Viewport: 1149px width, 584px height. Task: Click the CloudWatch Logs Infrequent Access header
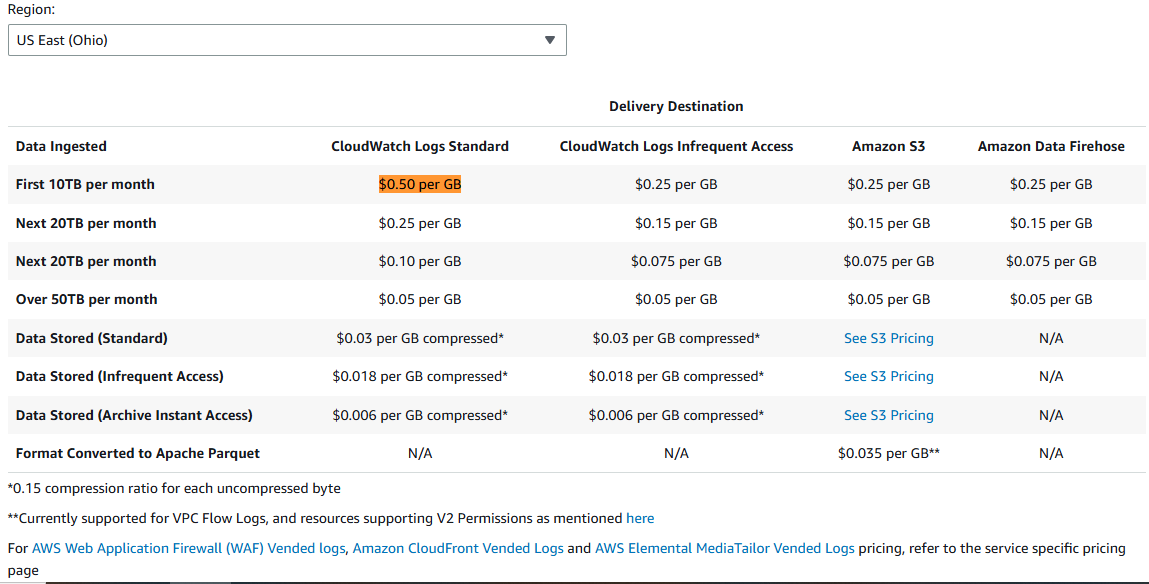point(676,146)
